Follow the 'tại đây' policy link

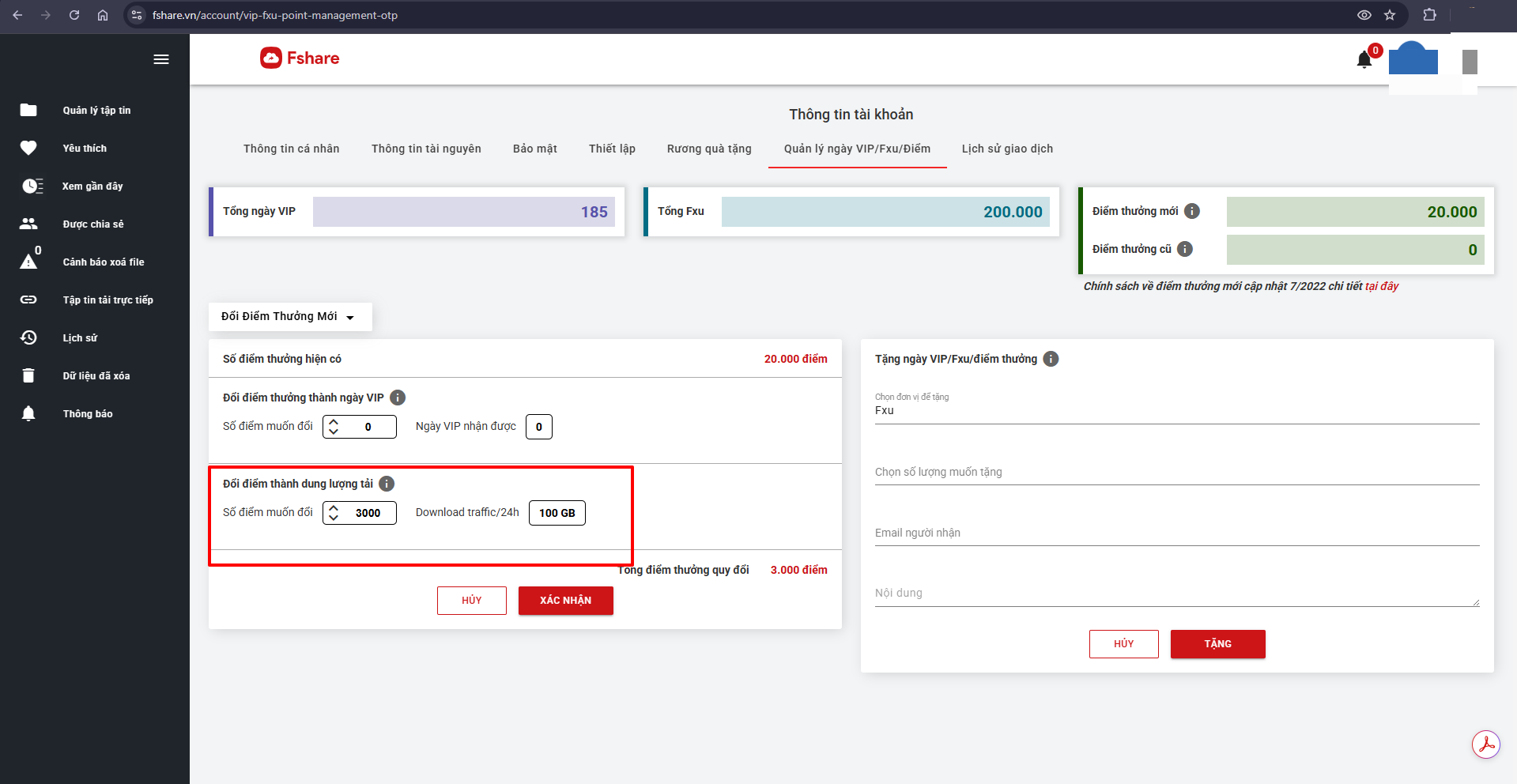(x=1382, y=286)
